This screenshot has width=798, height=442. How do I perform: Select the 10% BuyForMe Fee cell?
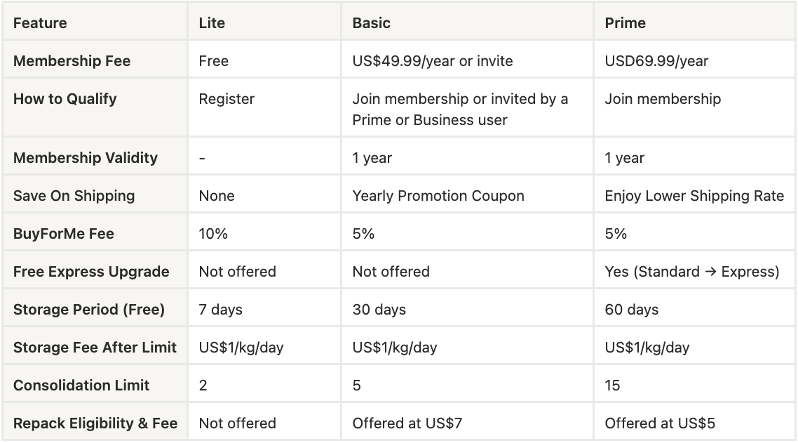tap(213, 234)
